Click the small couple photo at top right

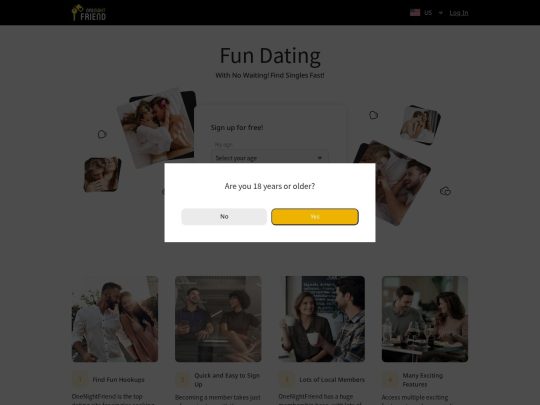(x=420, y=125)
